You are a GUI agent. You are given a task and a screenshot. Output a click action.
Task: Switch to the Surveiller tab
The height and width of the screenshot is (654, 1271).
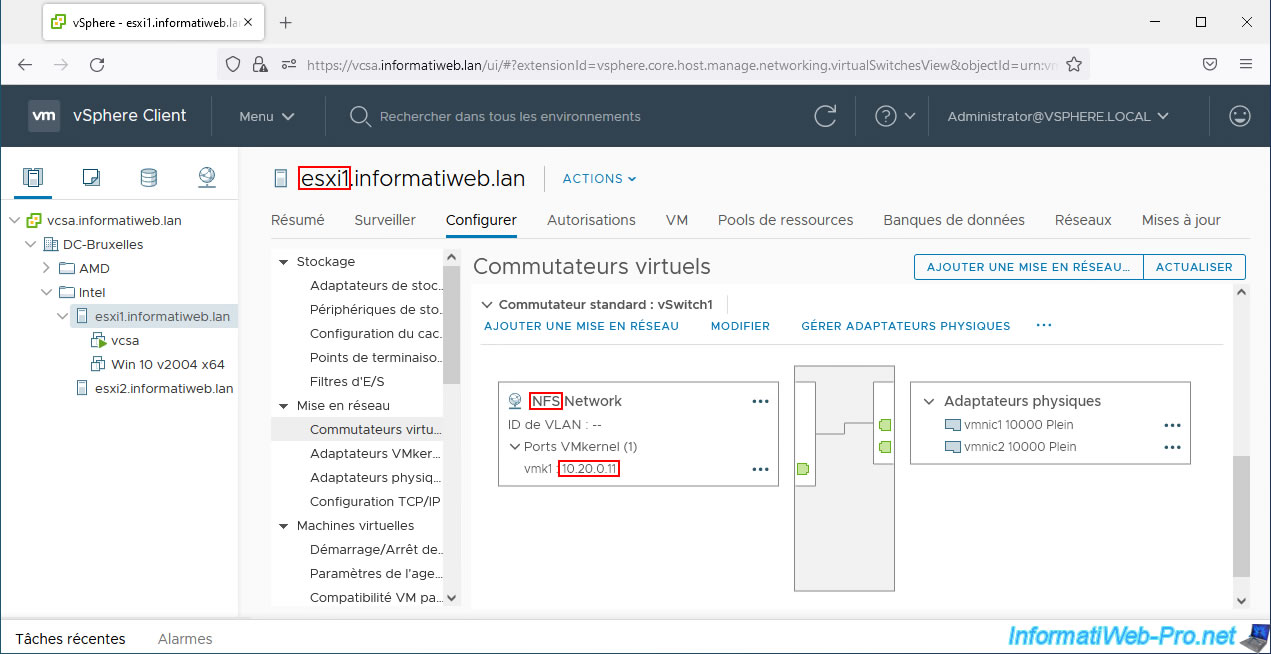pyautogui.click(x=385, y=220)
